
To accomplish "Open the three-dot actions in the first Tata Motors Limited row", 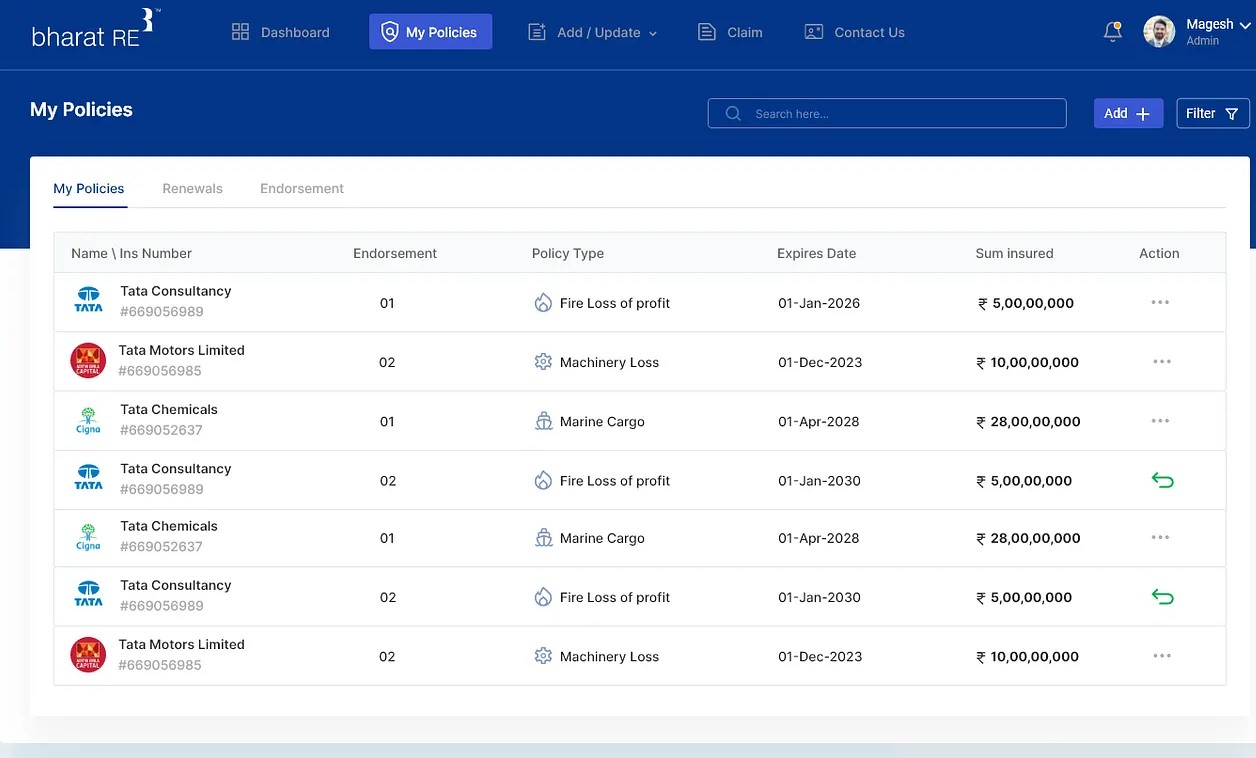I will coord(1161,362).
